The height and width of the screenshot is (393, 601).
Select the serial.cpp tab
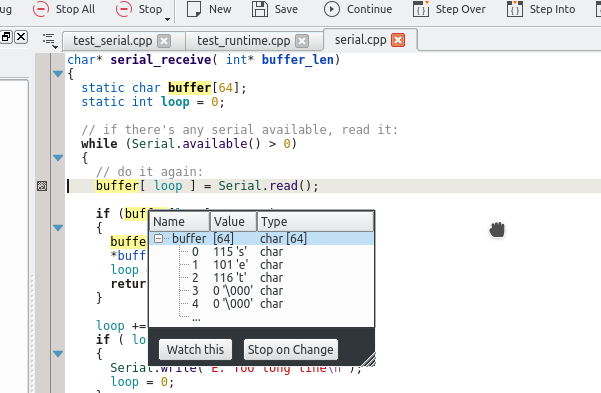pos(360,40)
